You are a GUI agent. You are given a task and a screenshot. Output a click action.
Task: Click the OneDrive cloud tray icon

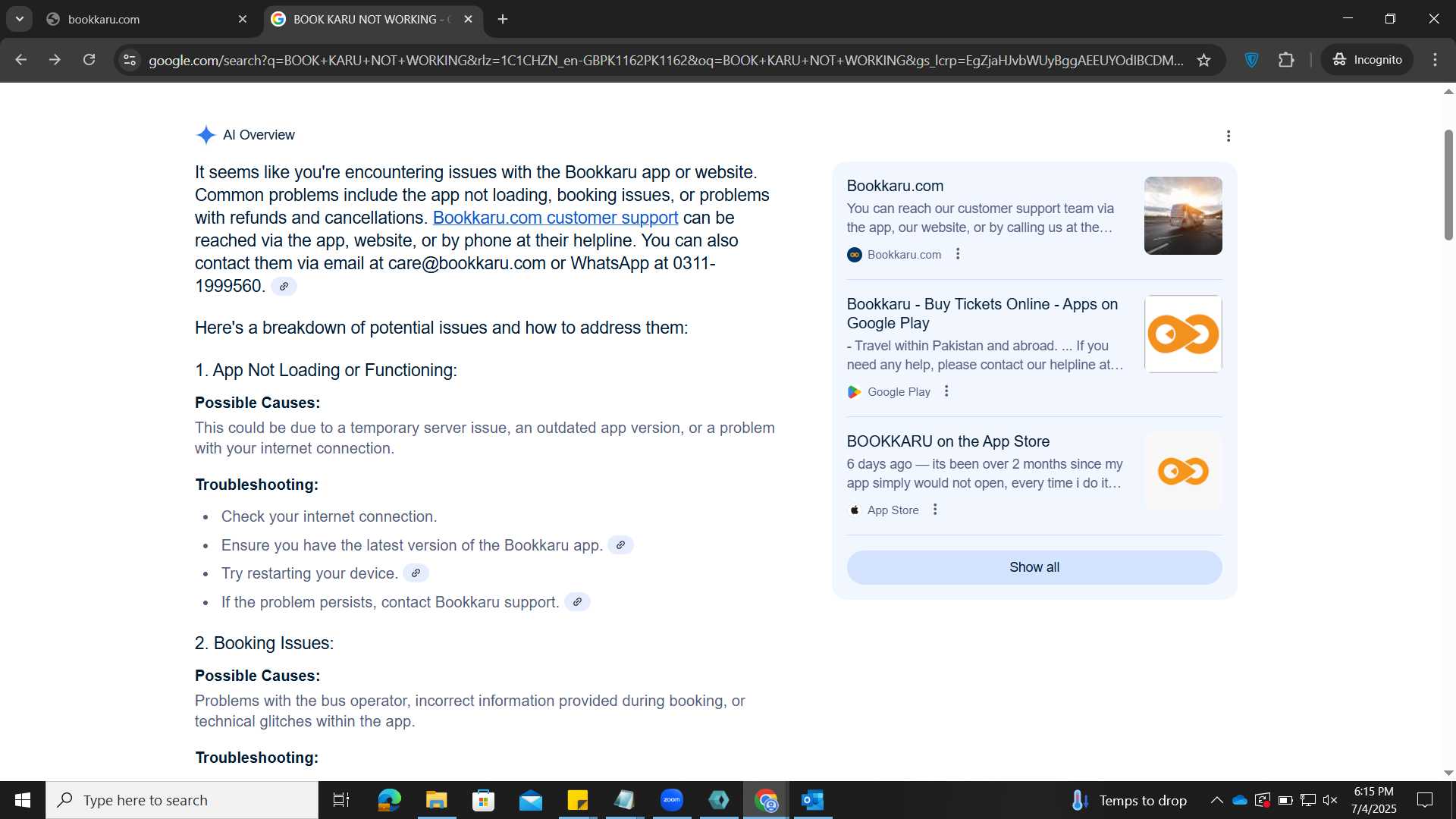(1240, 800)
